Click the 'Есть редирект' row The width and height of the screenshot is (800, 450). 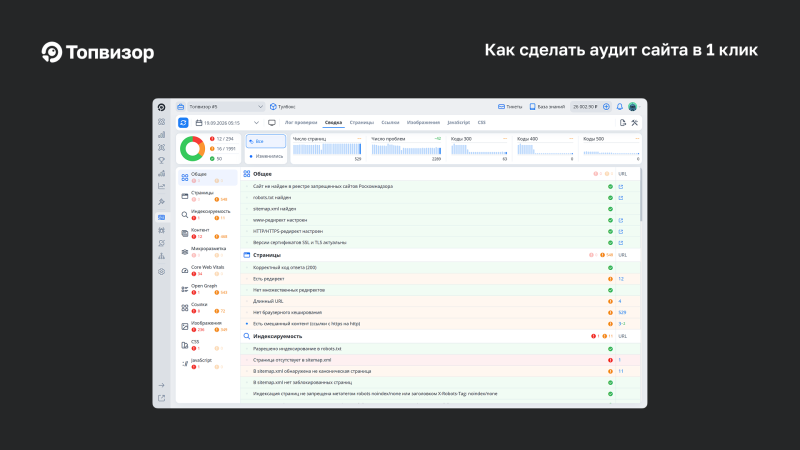[441, 279]
